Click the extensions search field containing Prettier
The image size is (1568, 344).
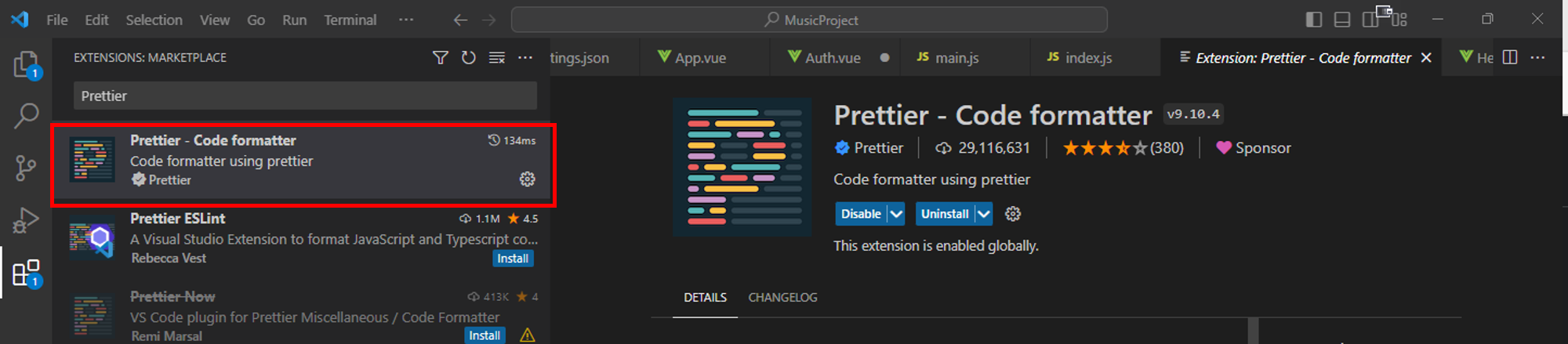pos(305,96)
